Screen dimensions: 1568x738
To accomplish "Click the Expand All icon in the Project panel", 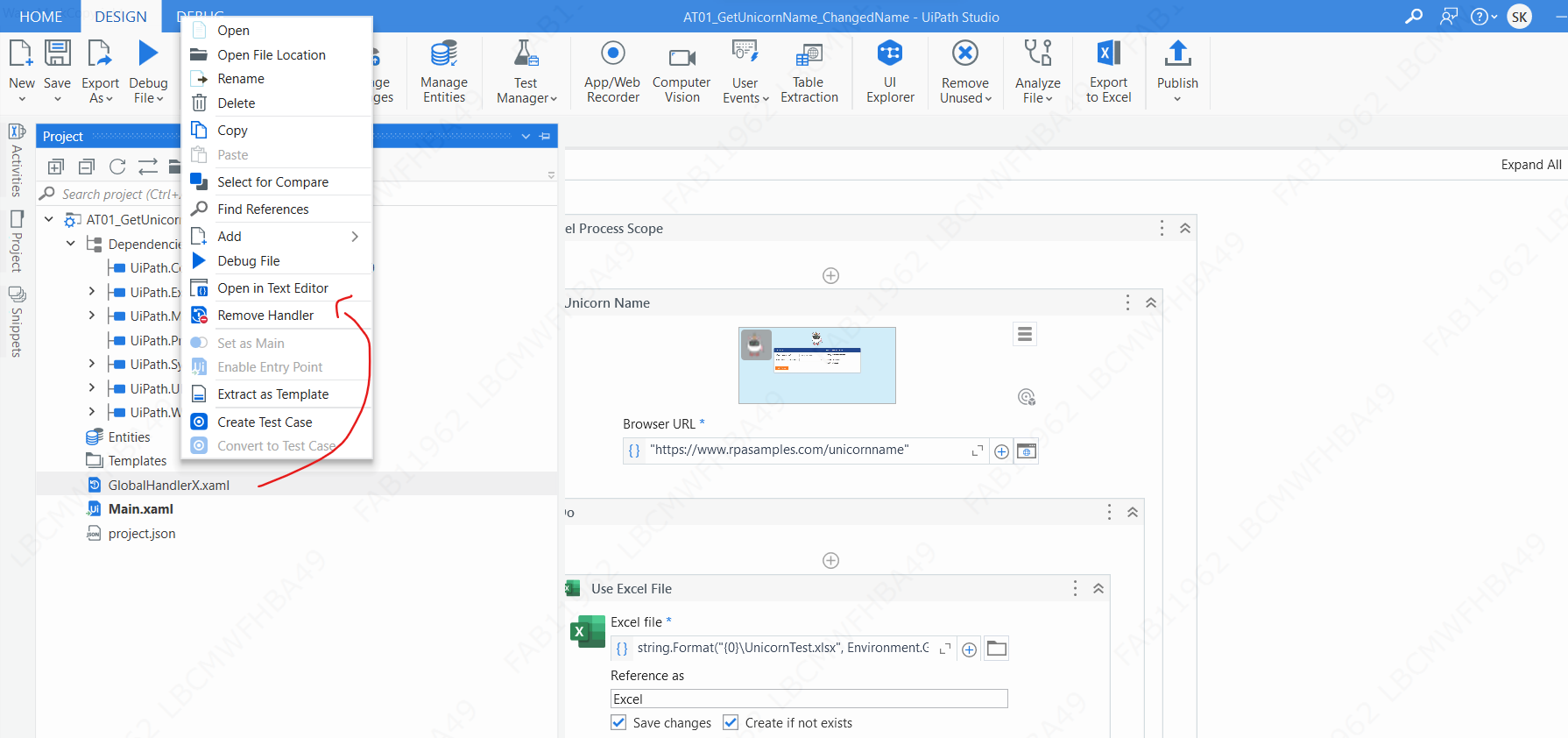I will tap(56, 167).
